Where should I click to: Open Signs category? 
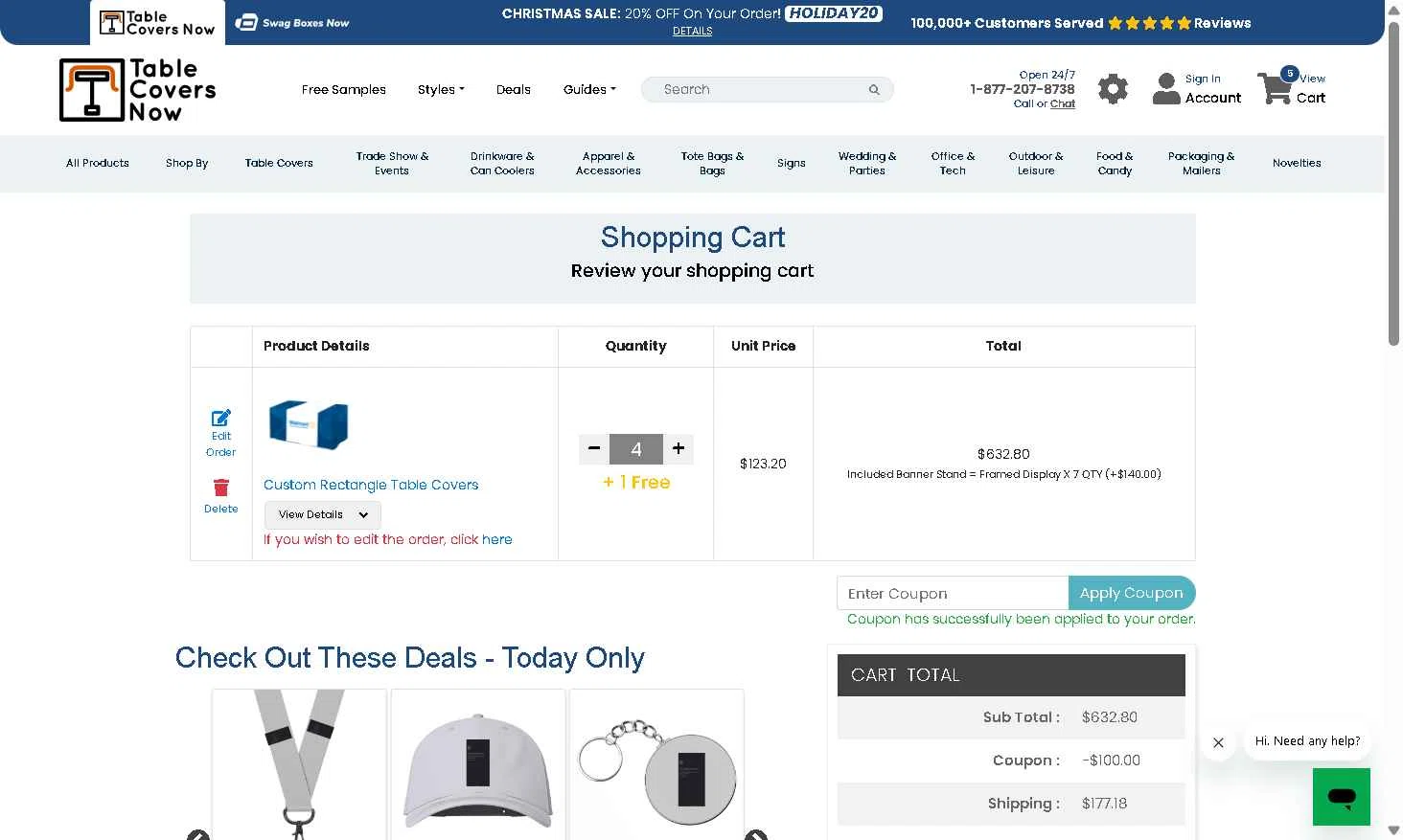(x=792, y=163)
